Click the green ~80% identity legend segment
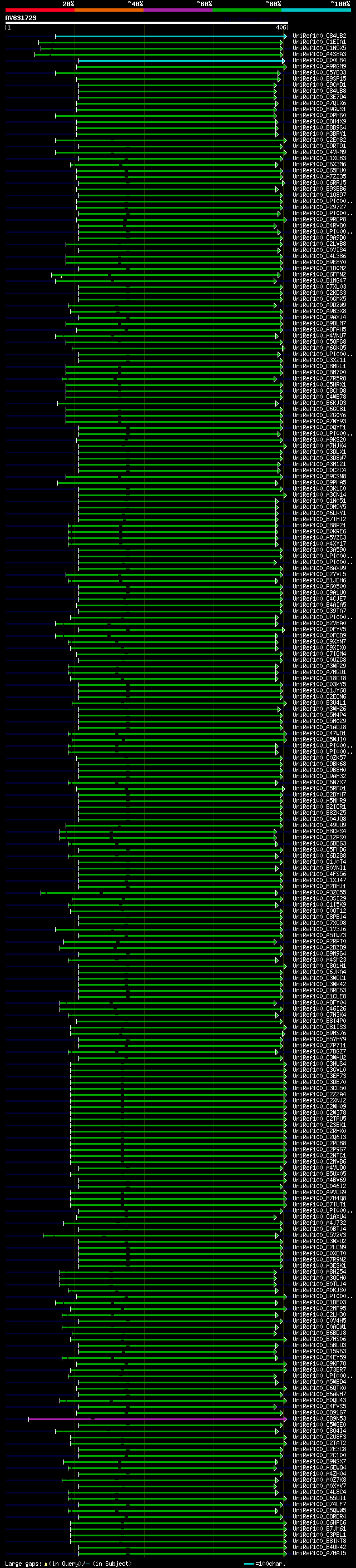The image size is (356, 1568). [247, 10]
